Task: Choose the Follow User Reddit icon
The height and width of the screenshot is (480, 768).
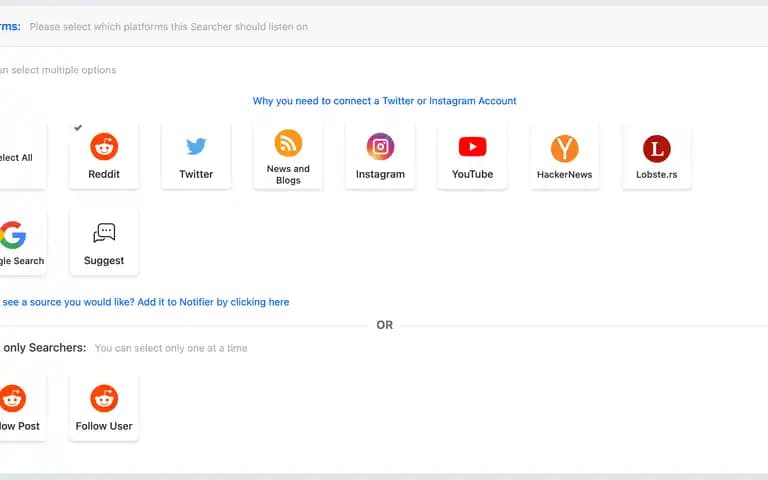Action: pyautogui.click(x=104, y=398)
